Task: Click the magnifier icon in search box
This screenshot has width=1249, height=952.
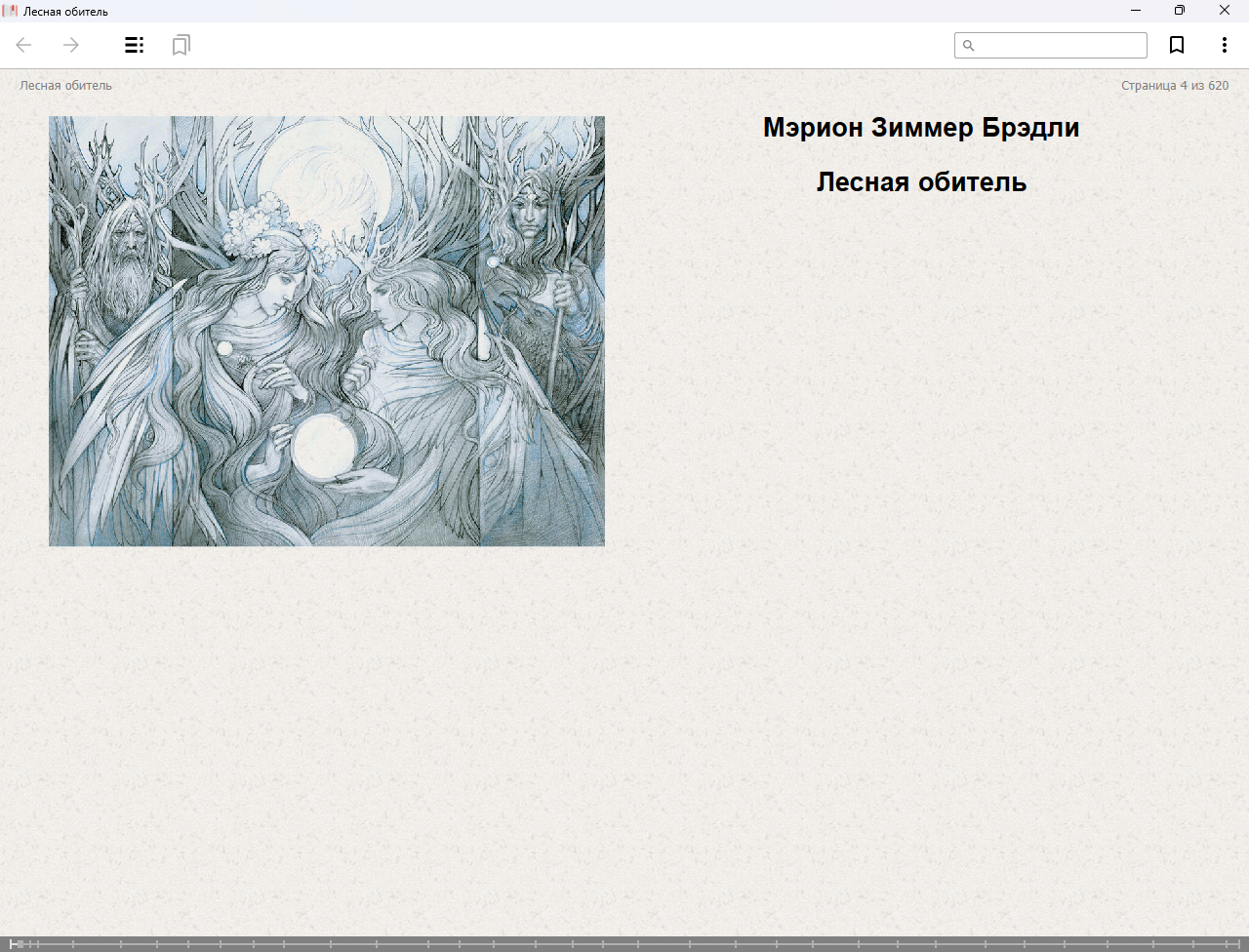Action: coord(969,46)
